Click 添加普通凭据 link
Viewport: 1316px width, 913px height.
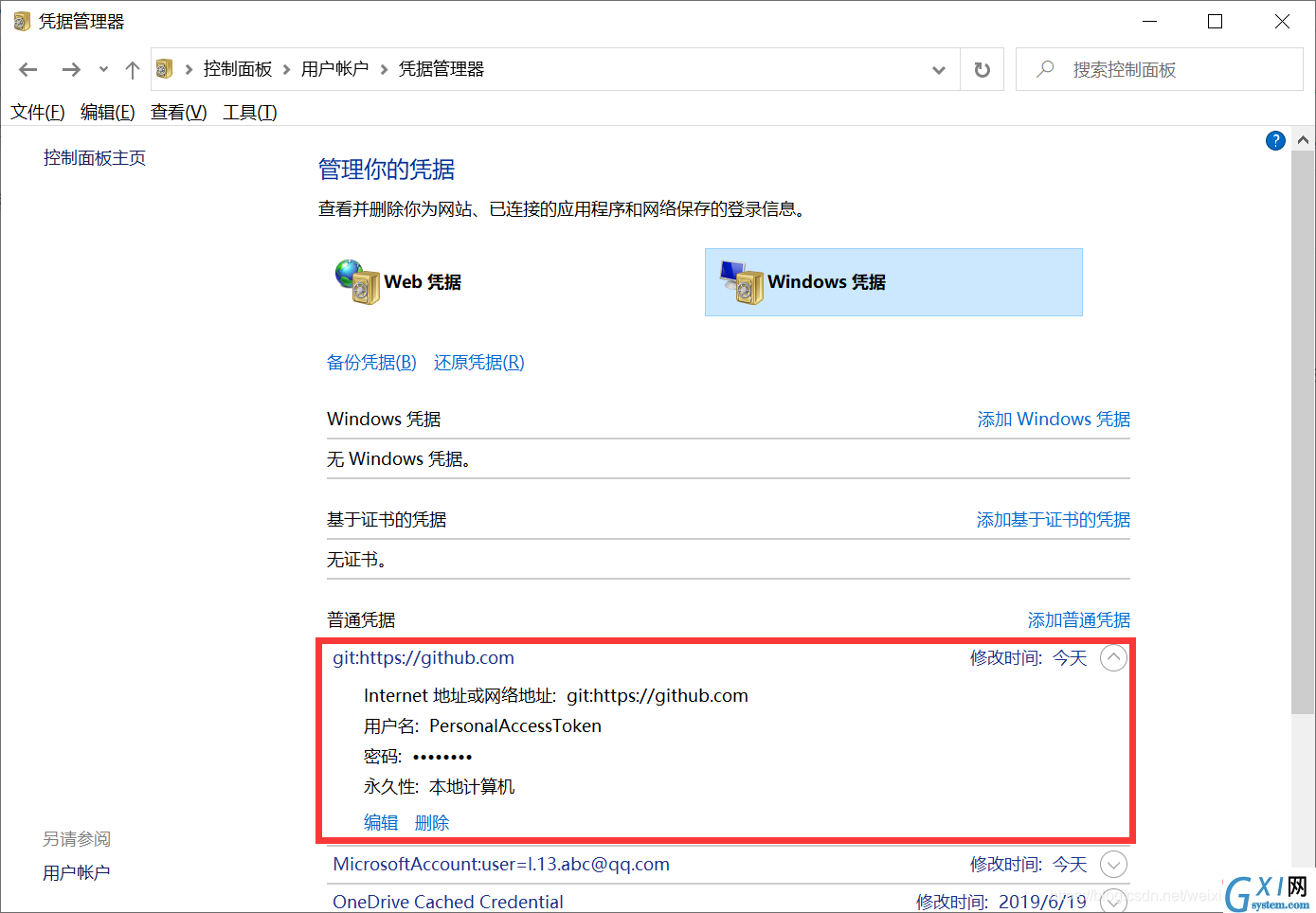(x=1079, y=620)
